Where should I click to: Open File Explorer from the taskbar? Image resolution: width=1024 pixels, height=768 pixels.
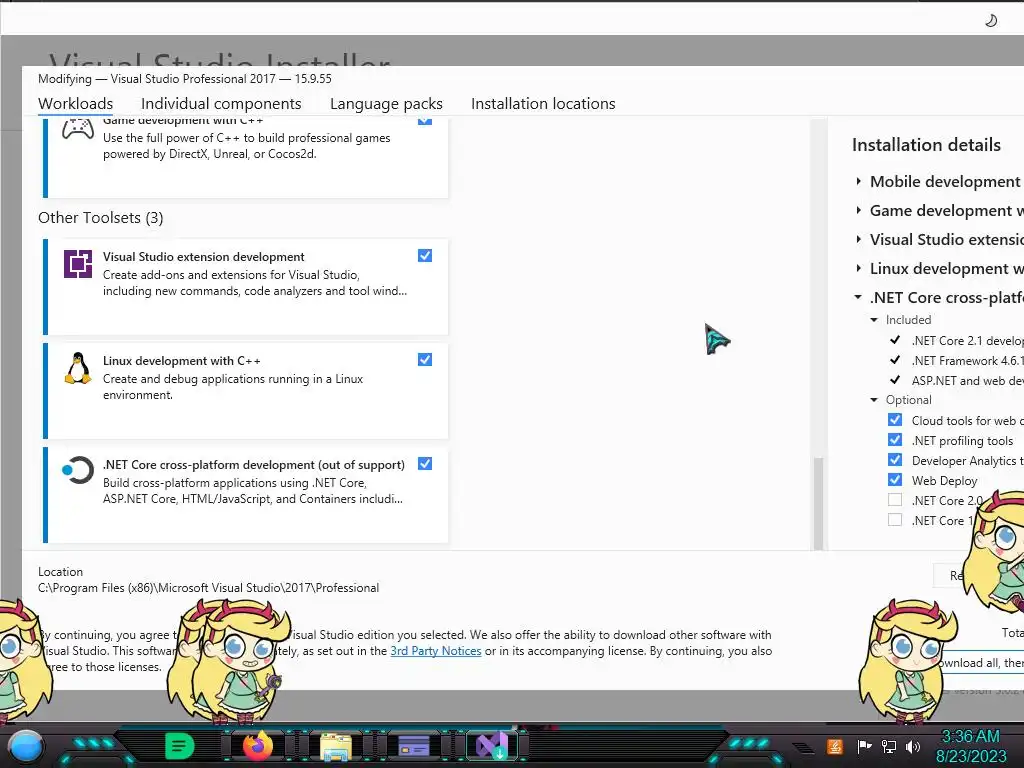click(x=336, y=746)
